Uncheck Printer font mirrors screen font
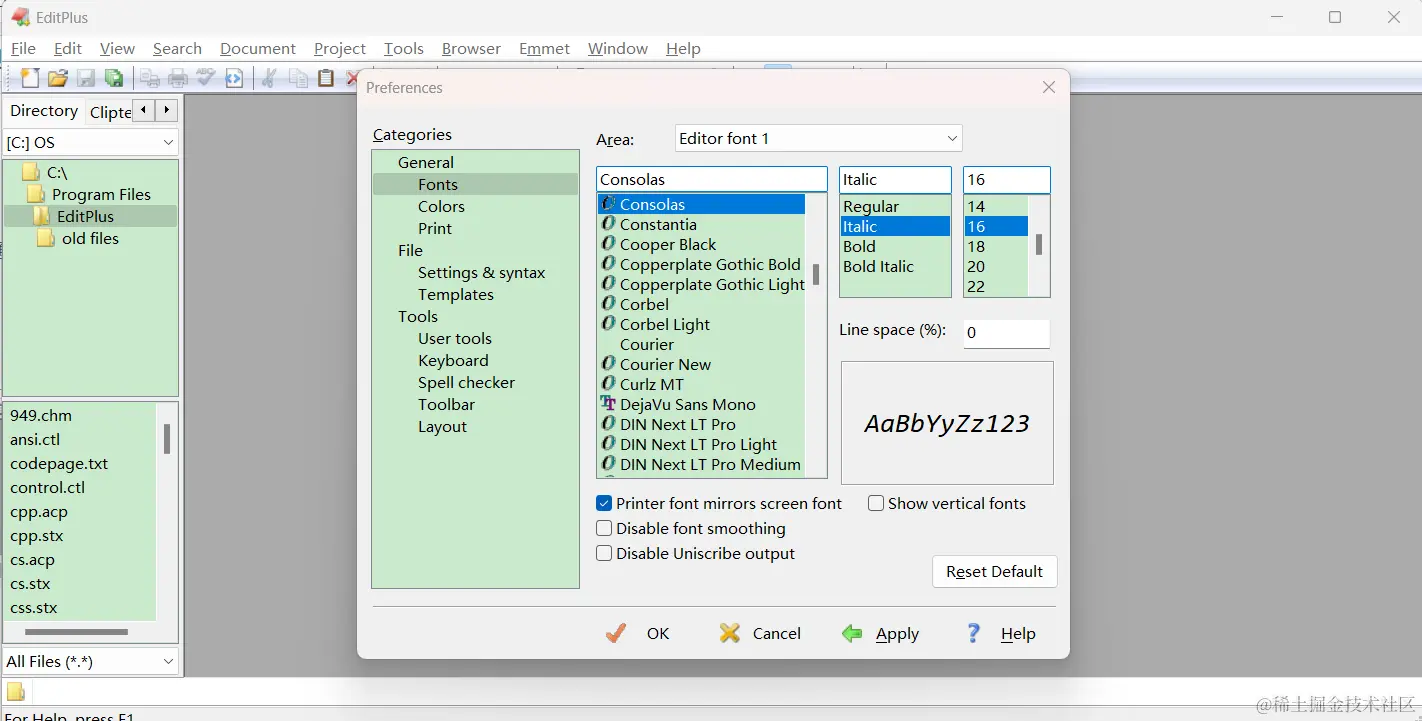The width and height of the screenshot is (1422, 721). [x=604, y=504]
